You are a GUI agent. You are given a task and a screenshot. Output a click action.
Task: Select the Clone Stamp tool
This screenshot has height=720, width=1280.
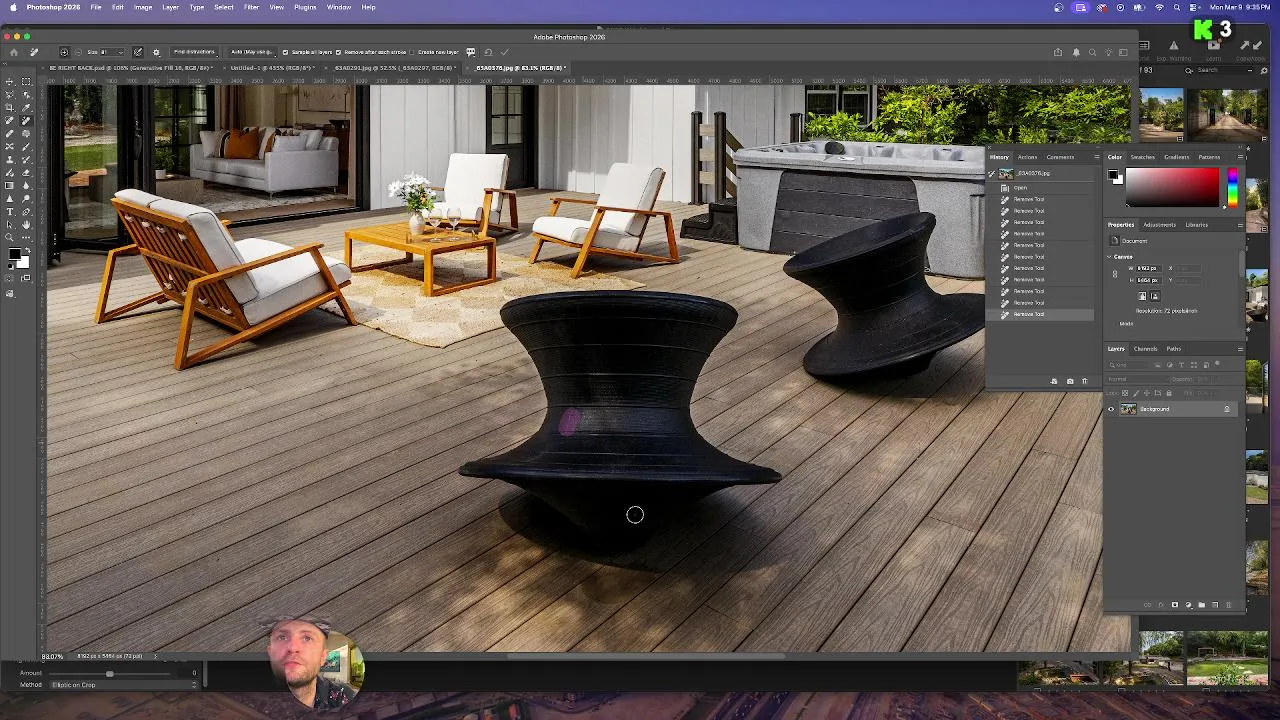(x=10, y=160)
